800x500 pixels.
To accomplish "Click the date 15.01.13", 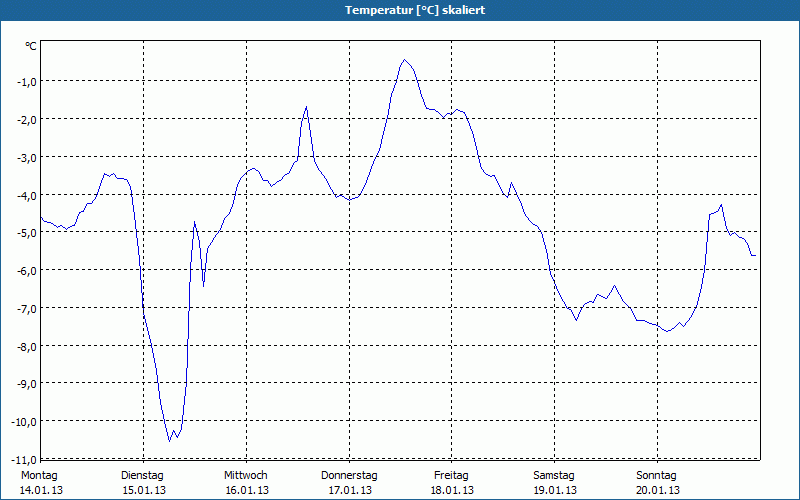I will [x=144, y=490].
